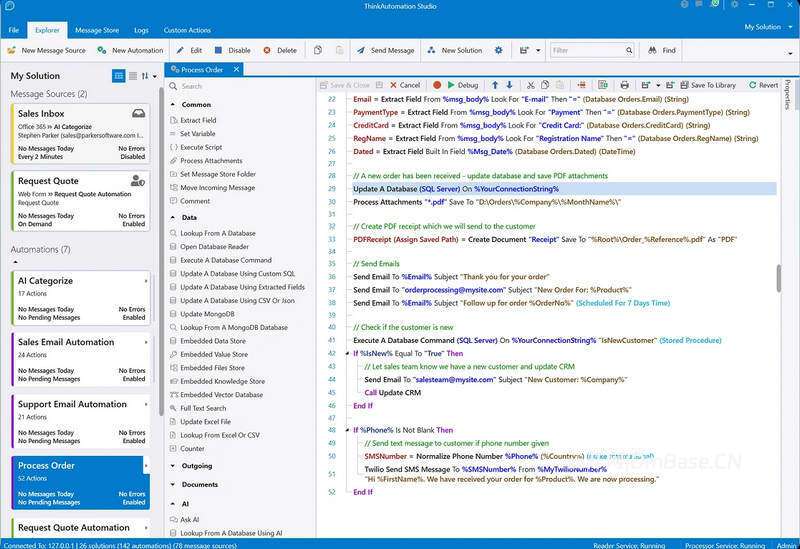Switch My Solution to tile view
Viewport: 800px width, 549px height.
[x=118, y=76]
